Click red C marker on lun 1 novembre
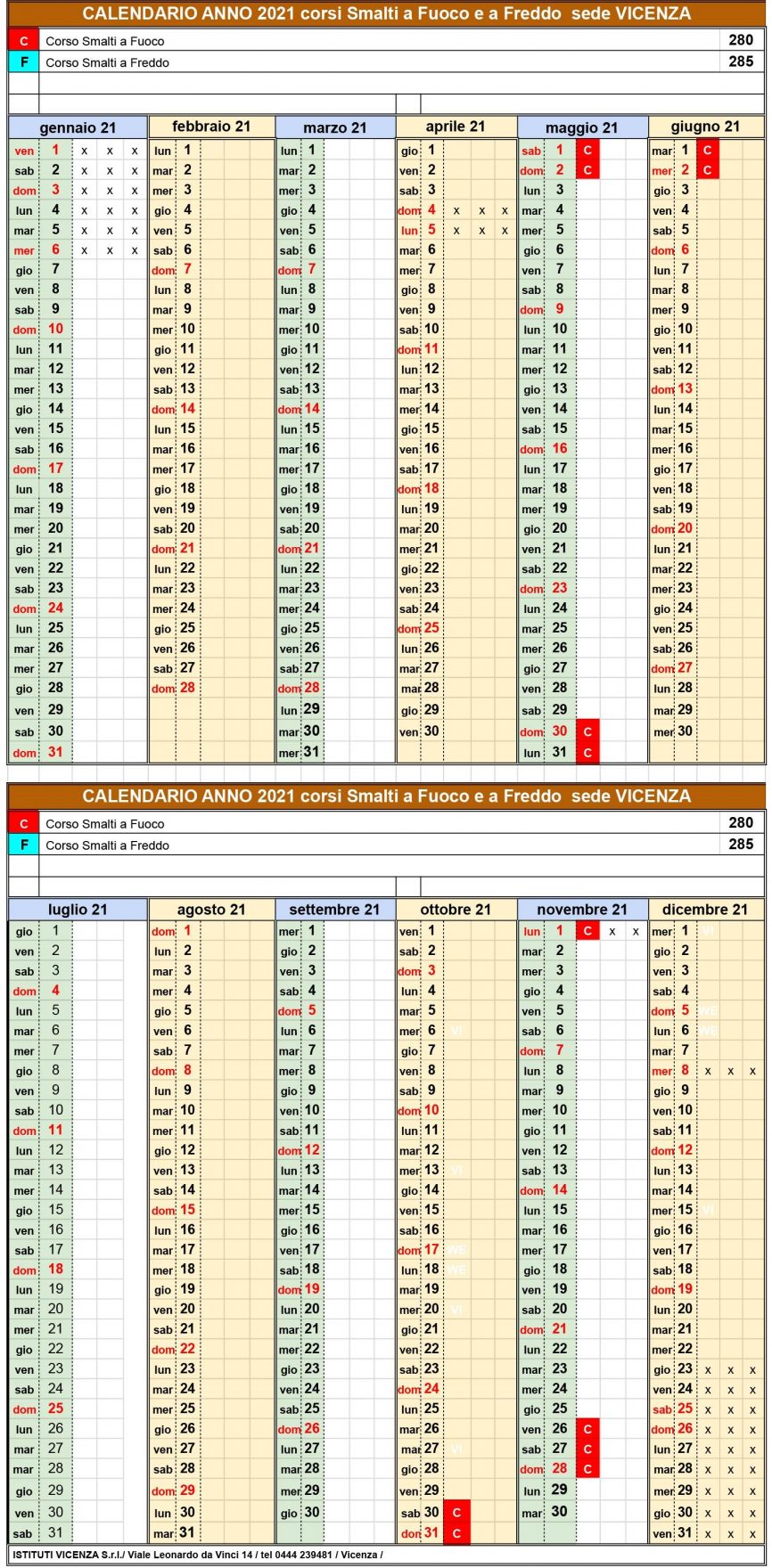Viewport: 772px width, 1568px height. [x=587, y=931]
